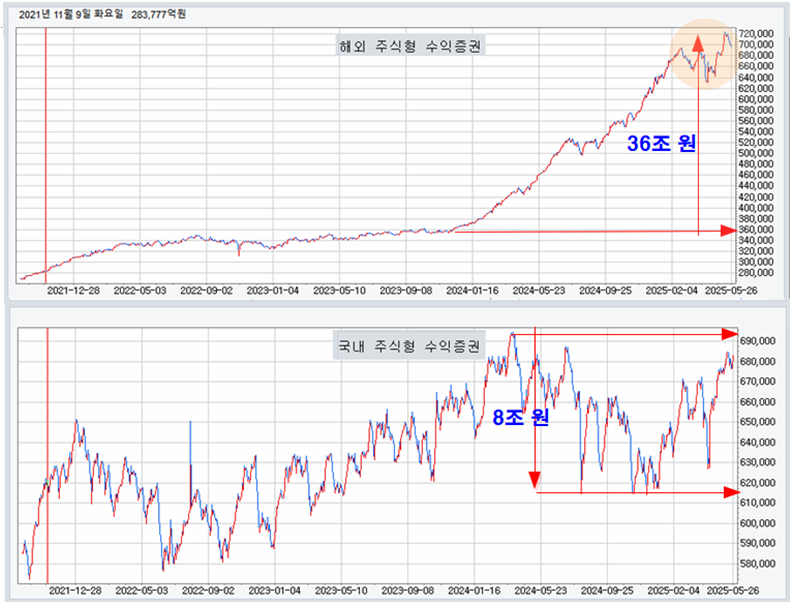
Task: Click 2024-05-23 date under the overseas chart
Action: click(x=539, y=291)
